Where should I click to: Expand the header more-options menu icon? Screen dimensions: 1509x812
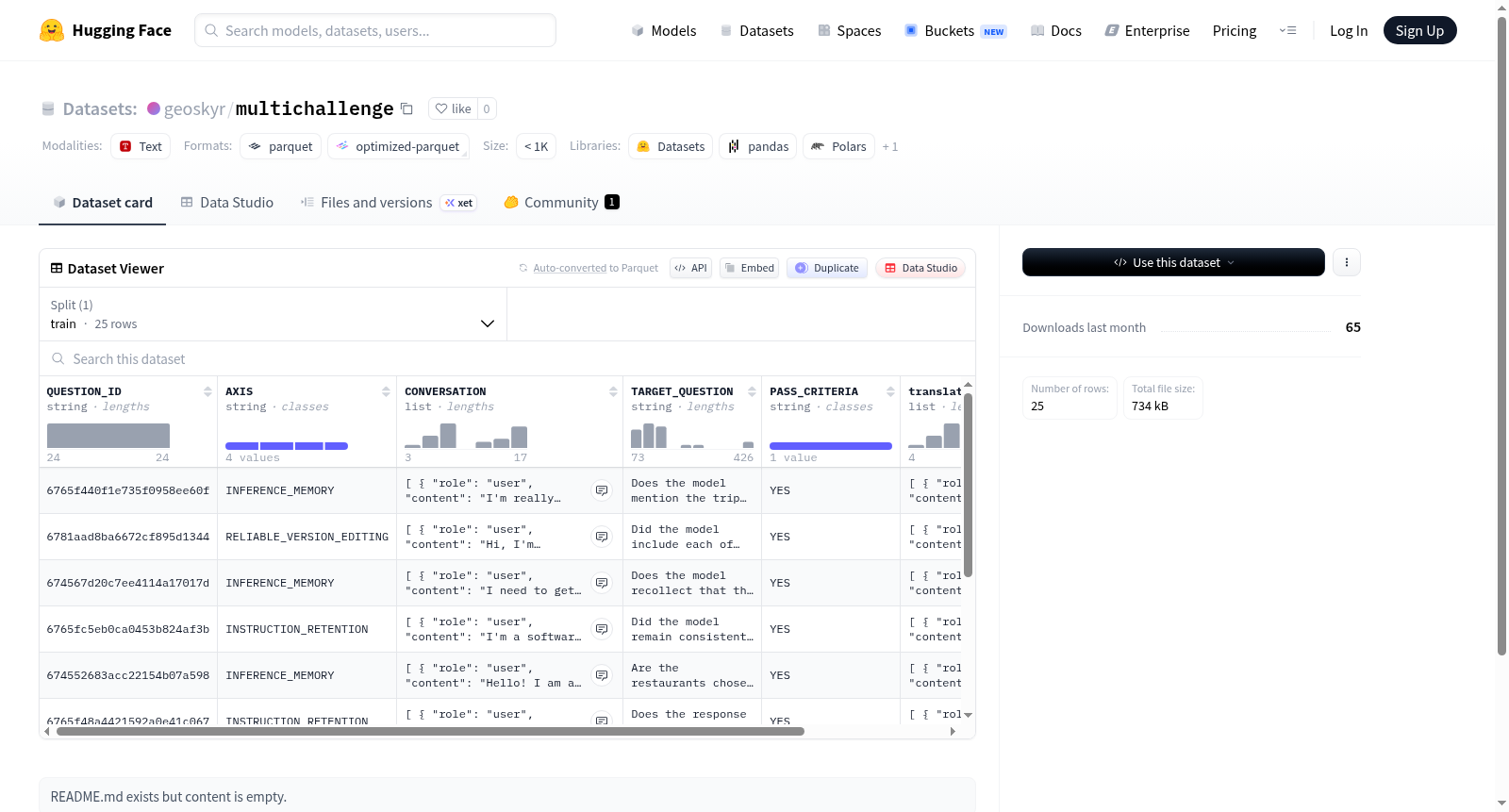pos(1287,30)
